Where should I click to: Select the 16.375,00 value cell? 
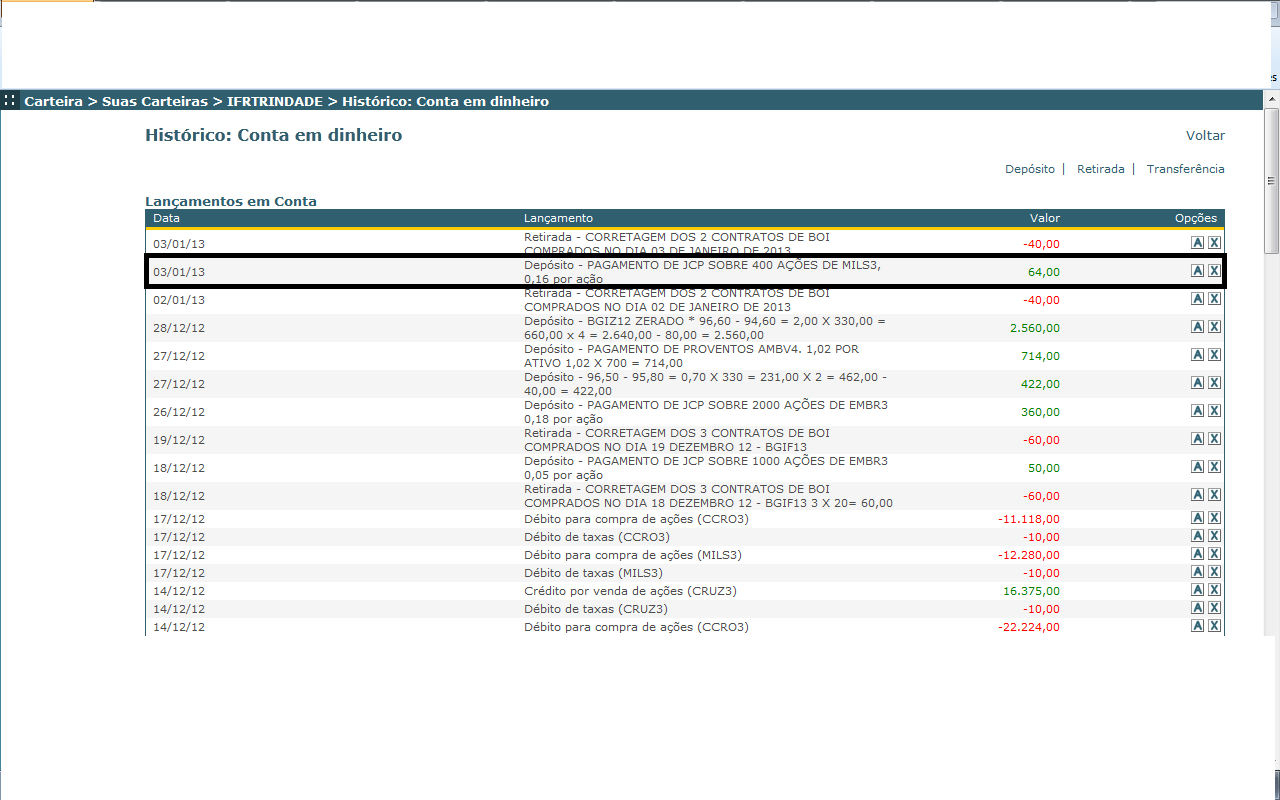click(x=1031, y=591)
